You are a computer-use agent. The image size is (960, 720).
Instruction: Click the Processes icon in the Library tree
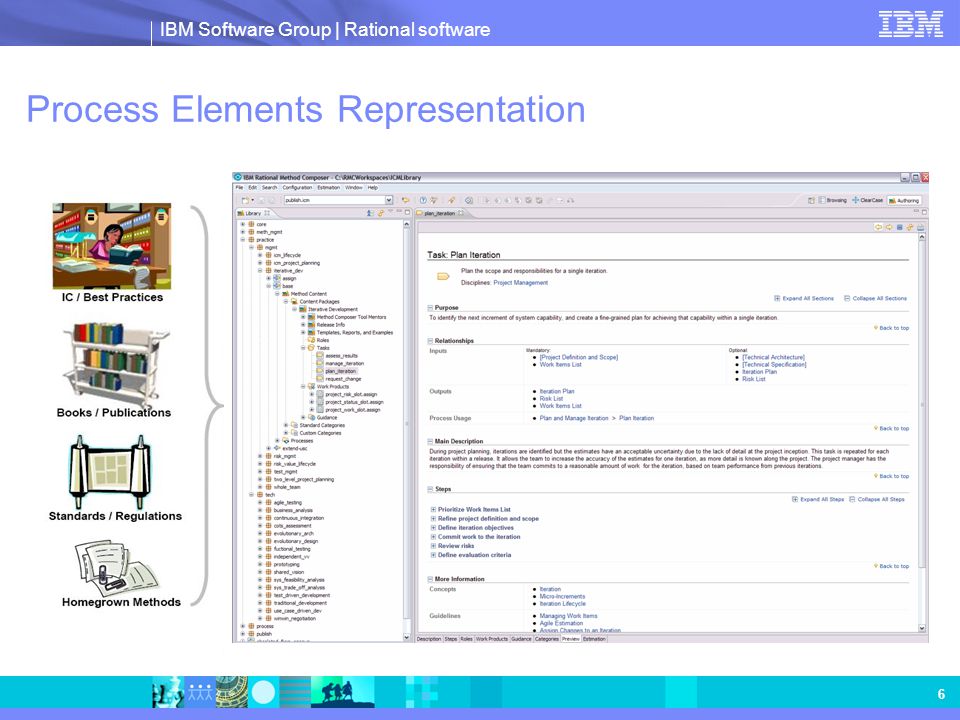[286, 440]
